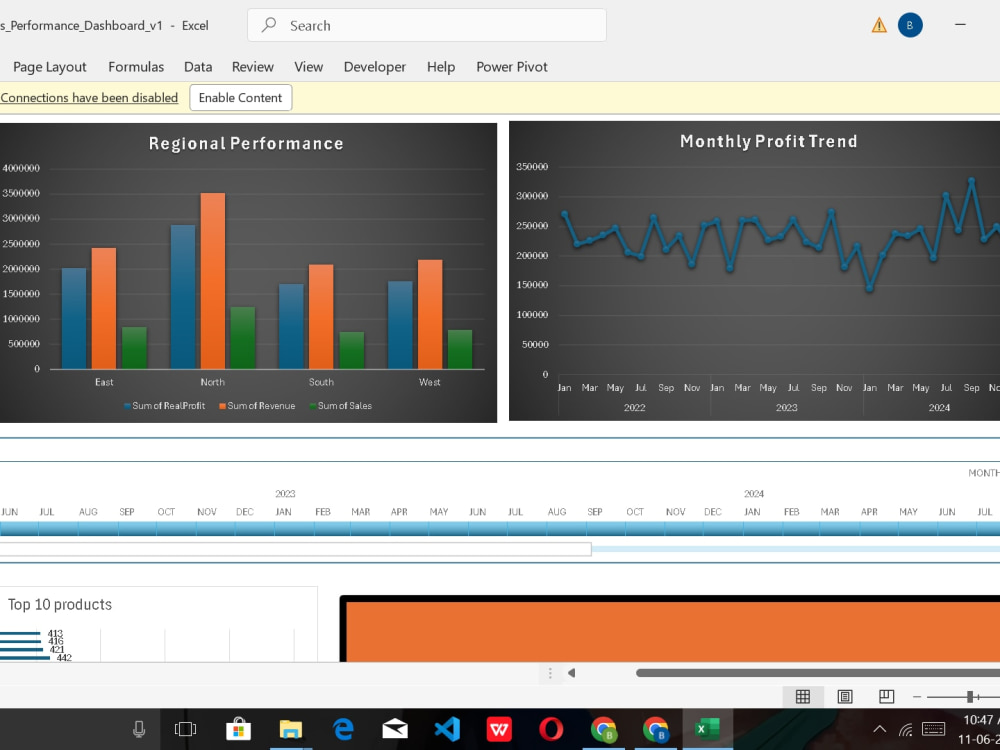Click into the Search box
Screen dimensions: 1000x750
pos(427,26)
